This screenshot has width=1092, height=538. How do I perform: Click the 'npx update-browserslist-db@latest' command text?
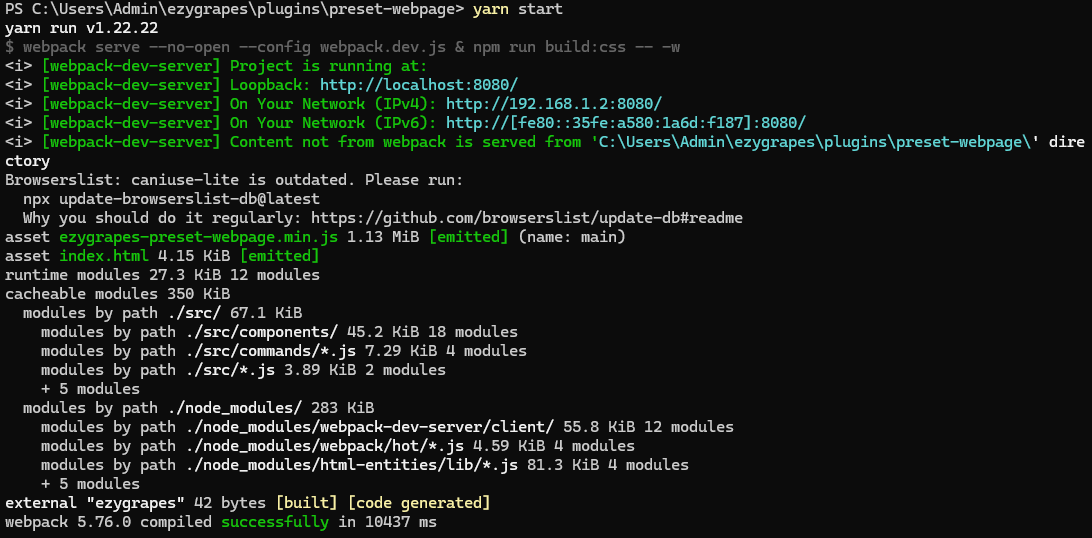171,199
